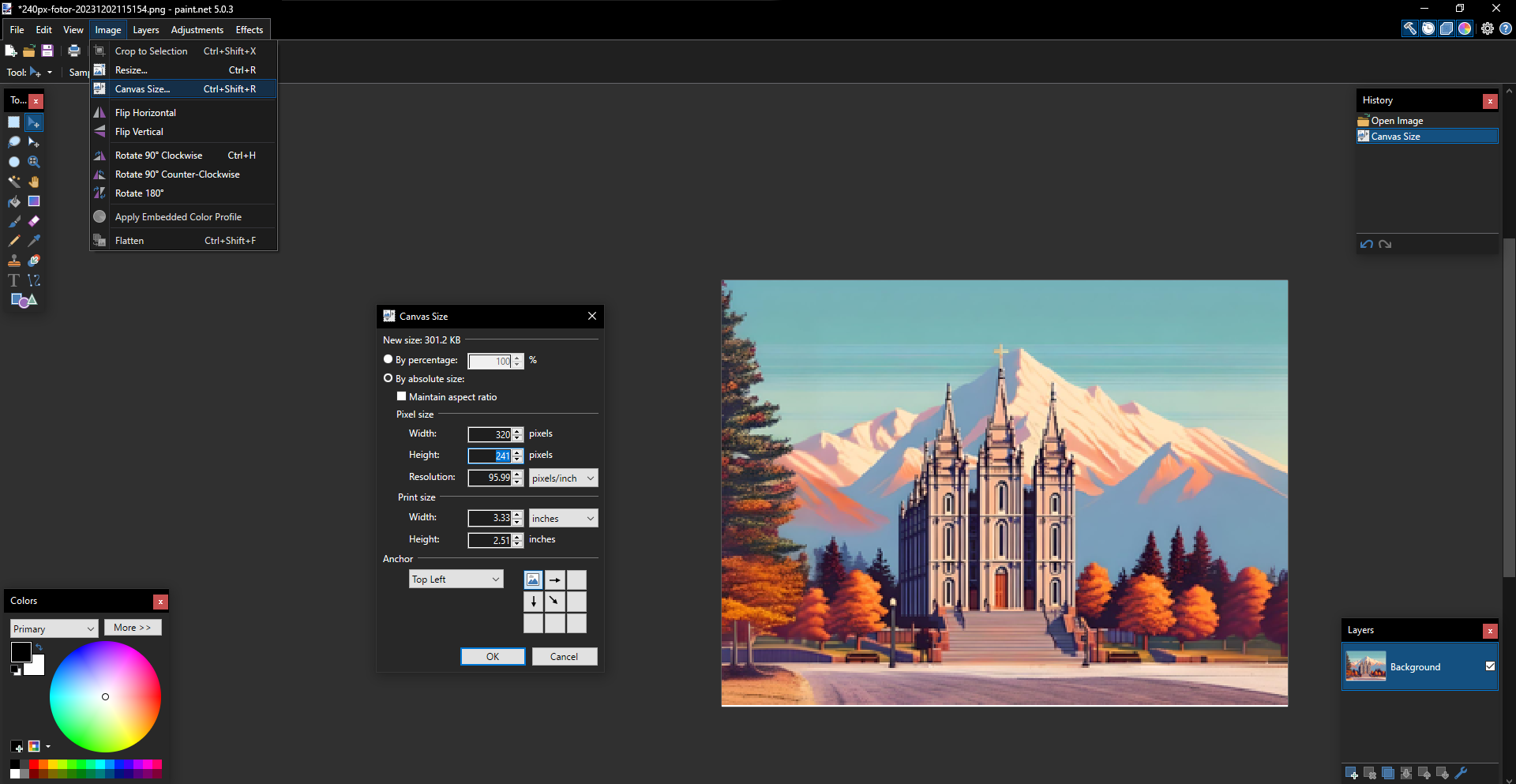Image resolution: width=1516 pixels, height=784 pixels.
Task: Click the secondary white color swatch
Action: (x=36, y=667)
